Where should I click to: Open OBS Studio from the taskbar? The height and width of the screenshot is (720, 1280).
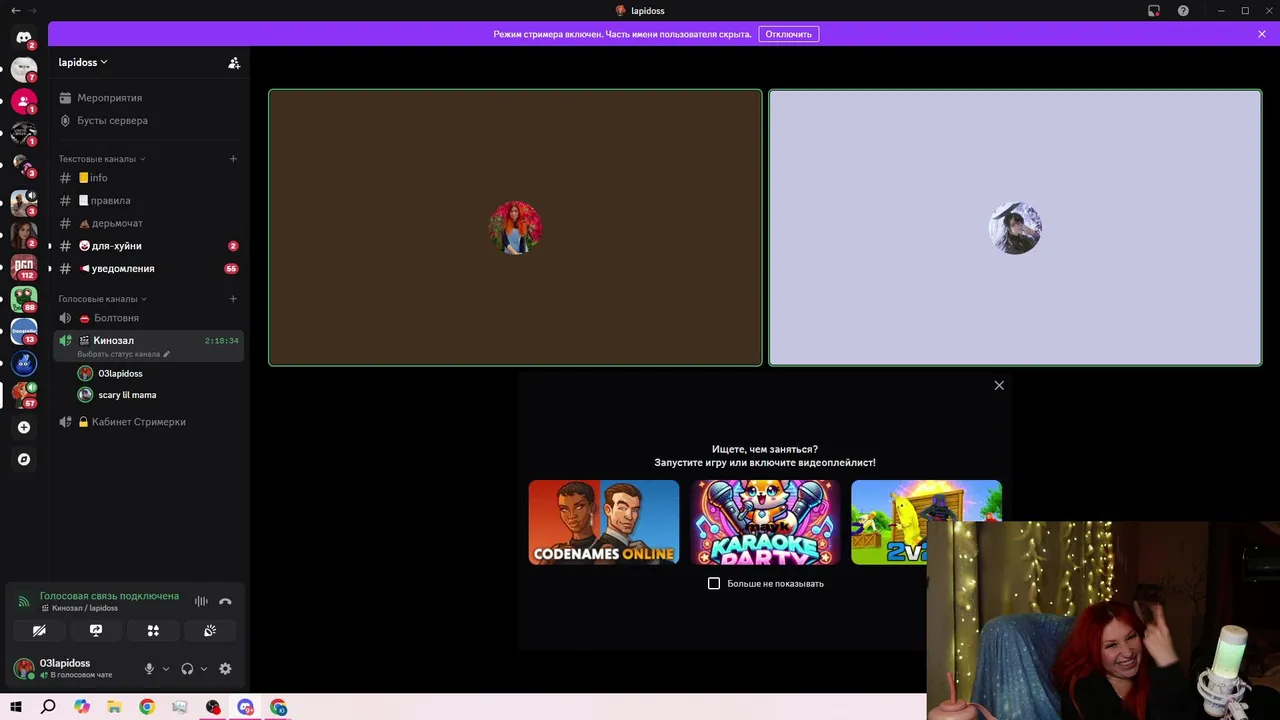[212, 707]
